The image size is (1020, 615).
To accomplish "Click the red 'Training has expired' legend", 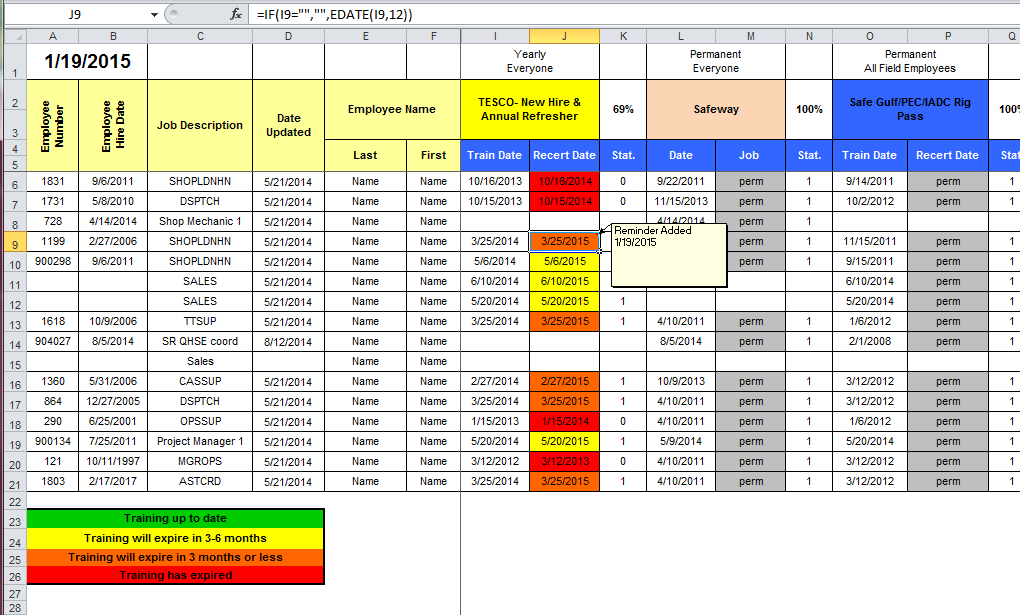I will point(175,576).
